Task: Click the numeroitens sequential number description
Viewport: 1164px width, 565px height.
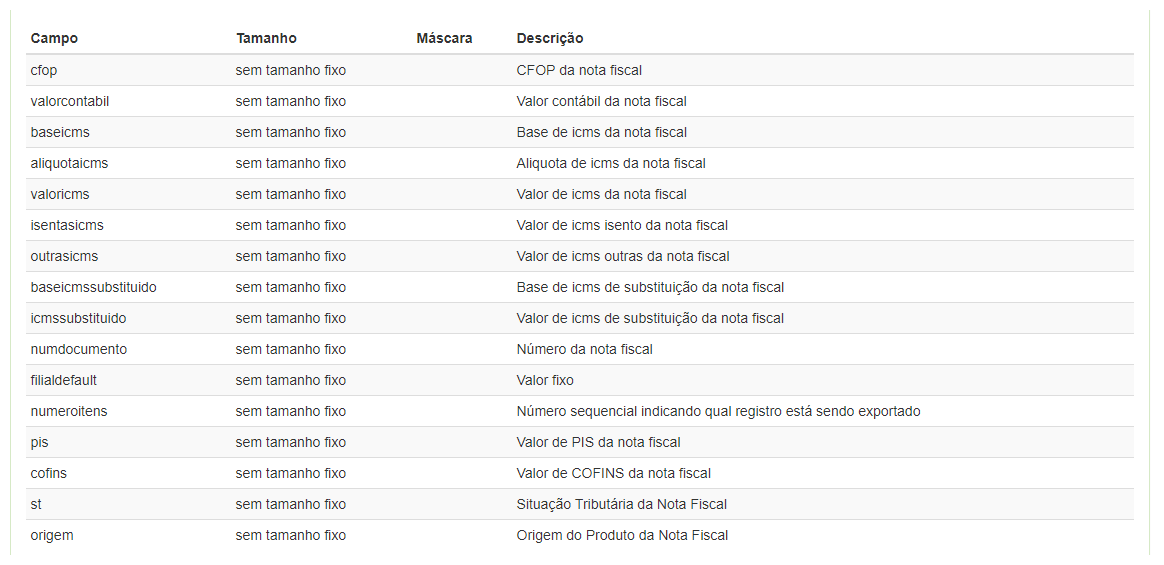Action: pyautogui.click(x=718, y=411)
